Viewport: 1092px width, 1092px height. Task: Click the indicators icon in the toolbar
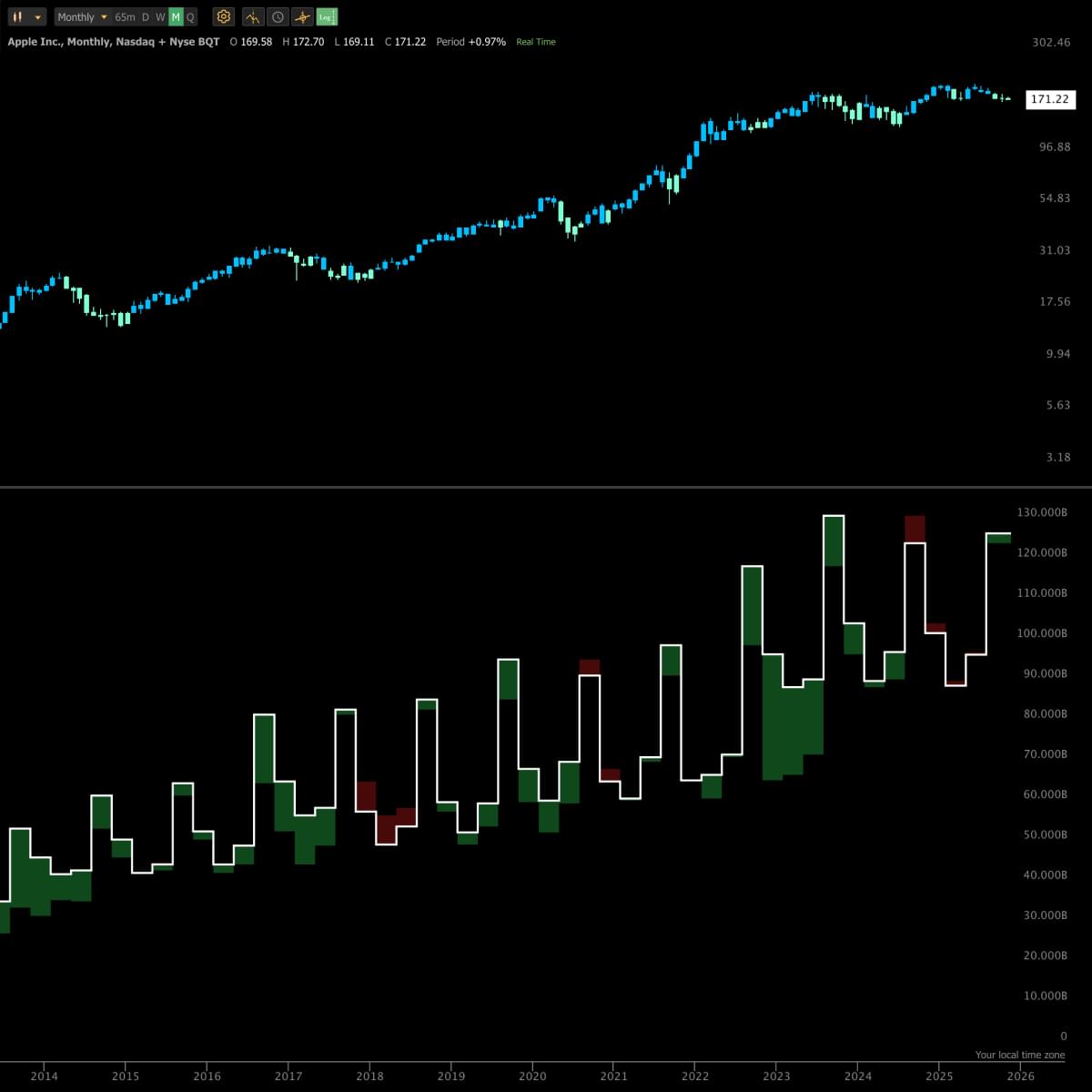pos(252,16)
